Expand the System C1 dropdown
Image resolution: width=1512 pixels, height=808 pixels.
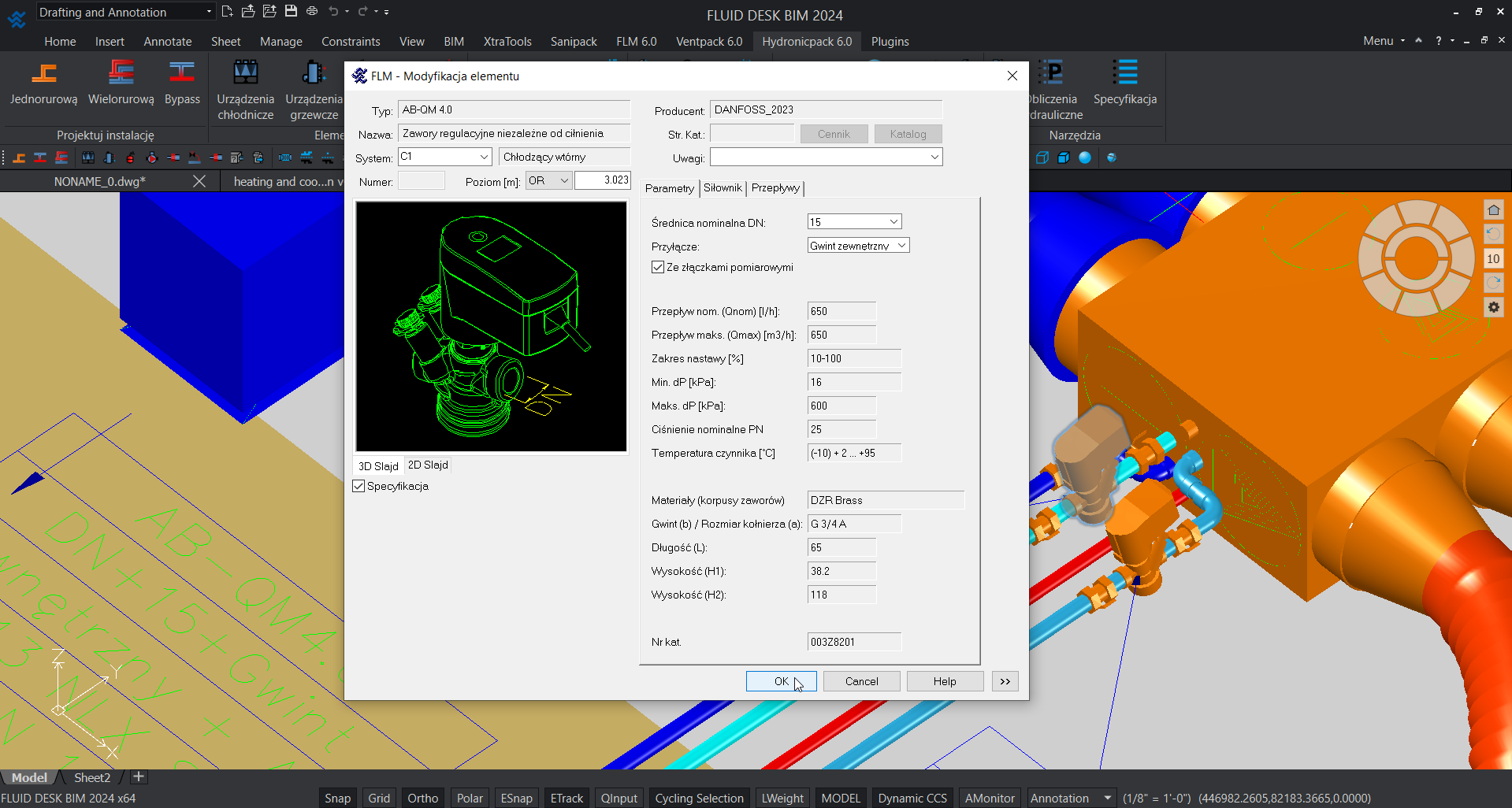point(484,157)
